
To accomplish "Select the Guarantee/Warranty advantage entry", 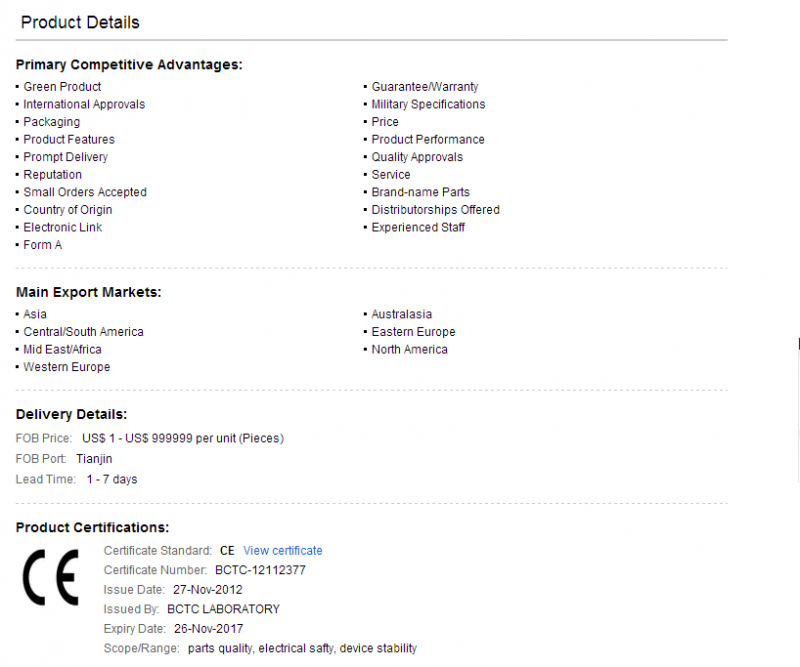I will 425,87.
